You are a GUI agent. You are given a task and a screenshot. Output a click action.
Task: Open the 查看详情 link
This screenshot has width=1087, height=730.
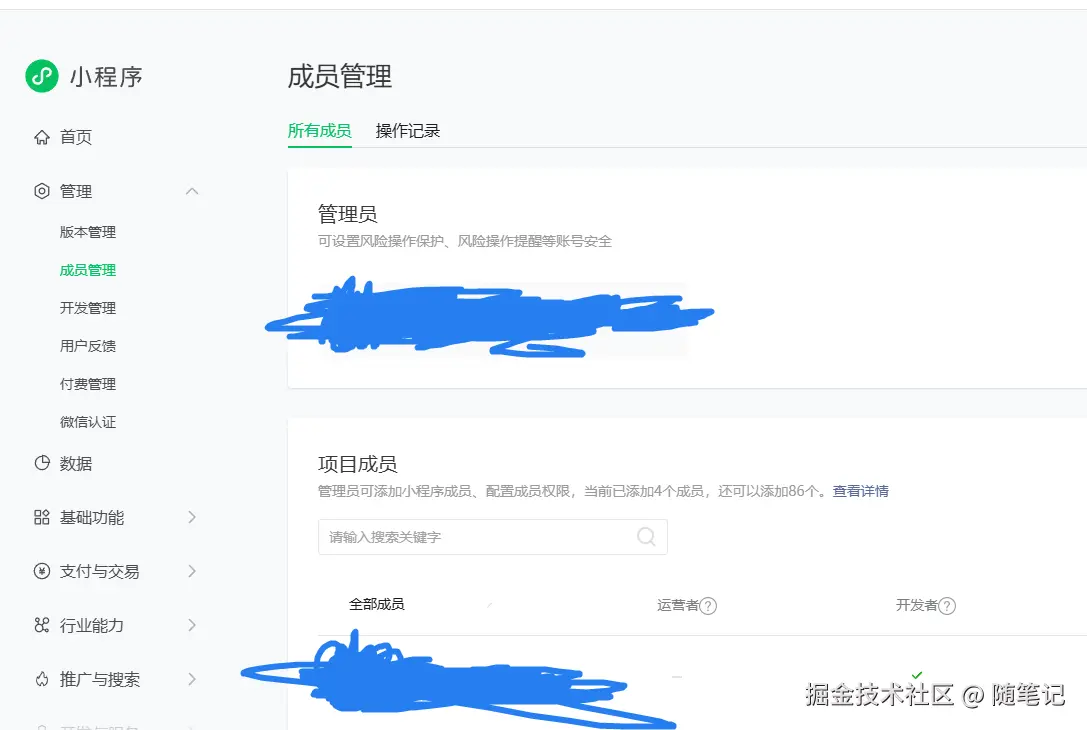coord(860,491)
